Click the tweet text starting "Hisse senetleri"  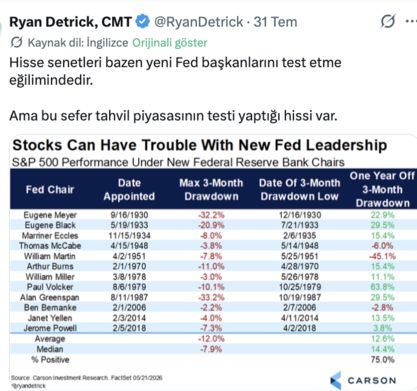tap(175, 71)
